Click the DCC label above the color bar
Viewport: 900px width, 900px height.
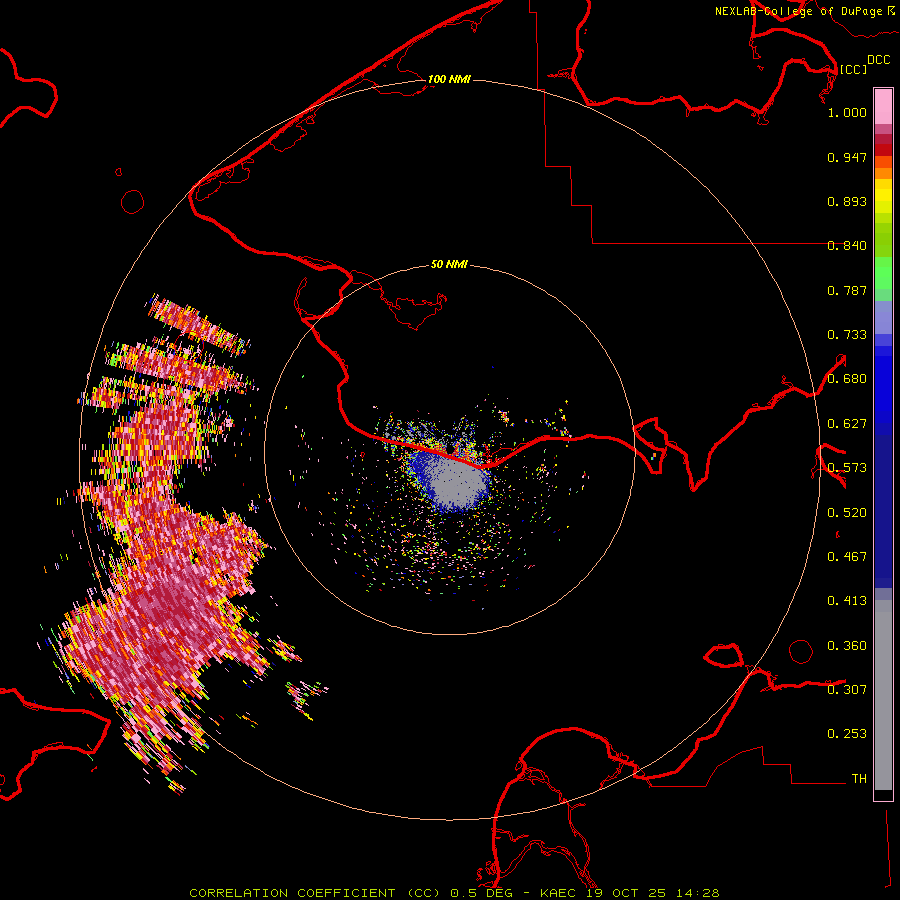[878, 60]
